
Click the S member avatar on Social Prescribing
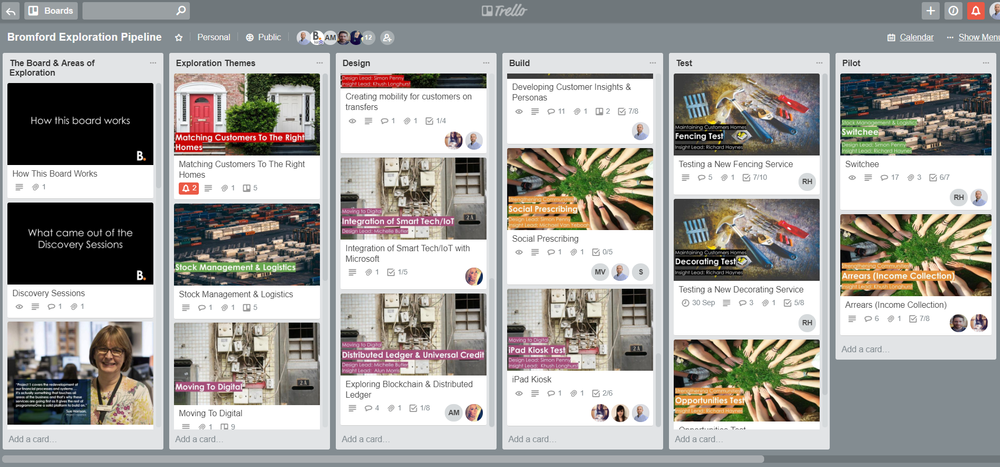(x=640, y=272)
